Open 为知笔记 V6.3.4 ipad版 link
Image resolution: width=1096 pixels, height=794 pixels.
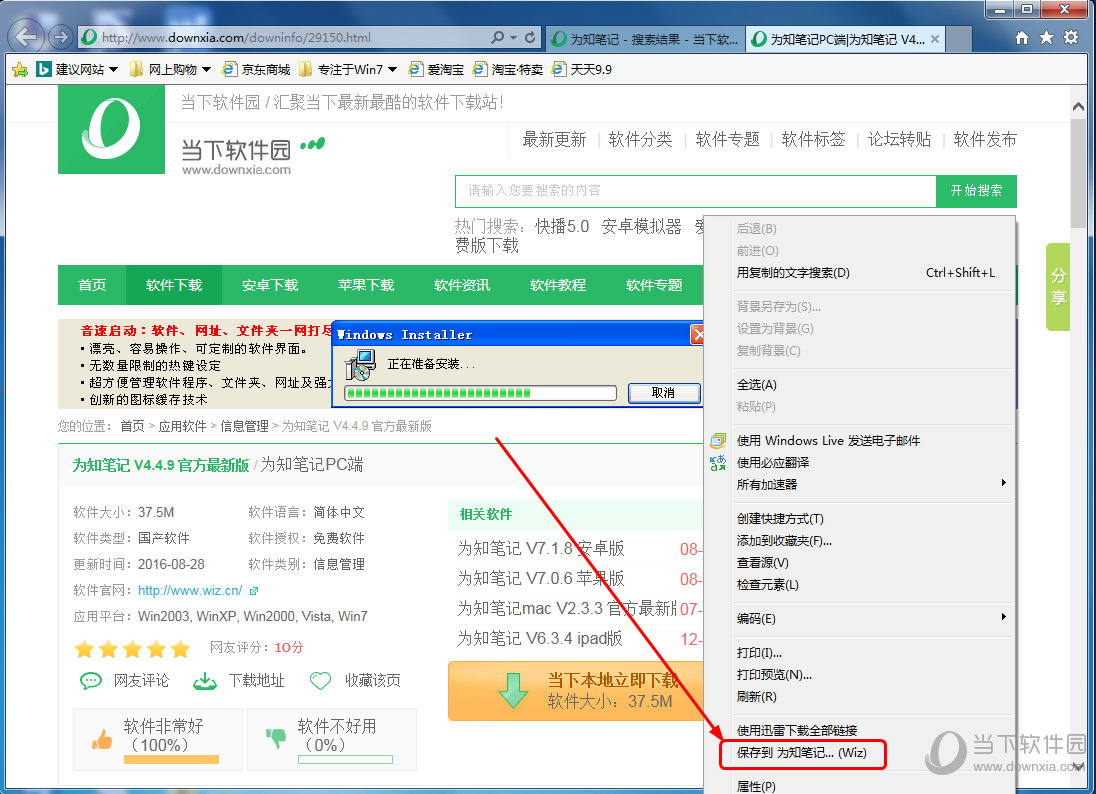[x=540, y=638]
